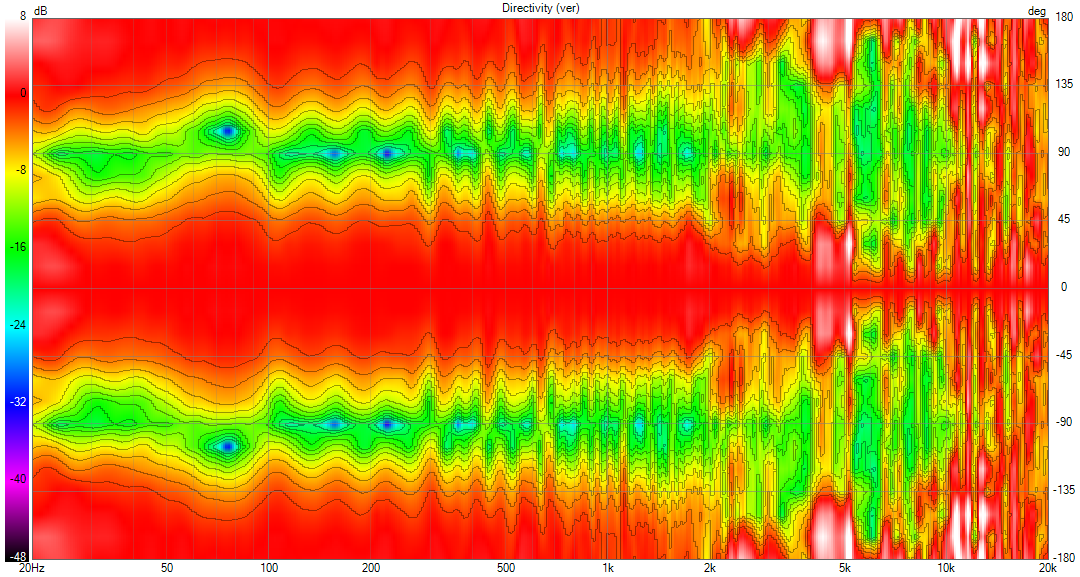The height and width of the screenshot is (577, 1080).
Task: Click the '50' frequency axis label
Action: [167, 568]
